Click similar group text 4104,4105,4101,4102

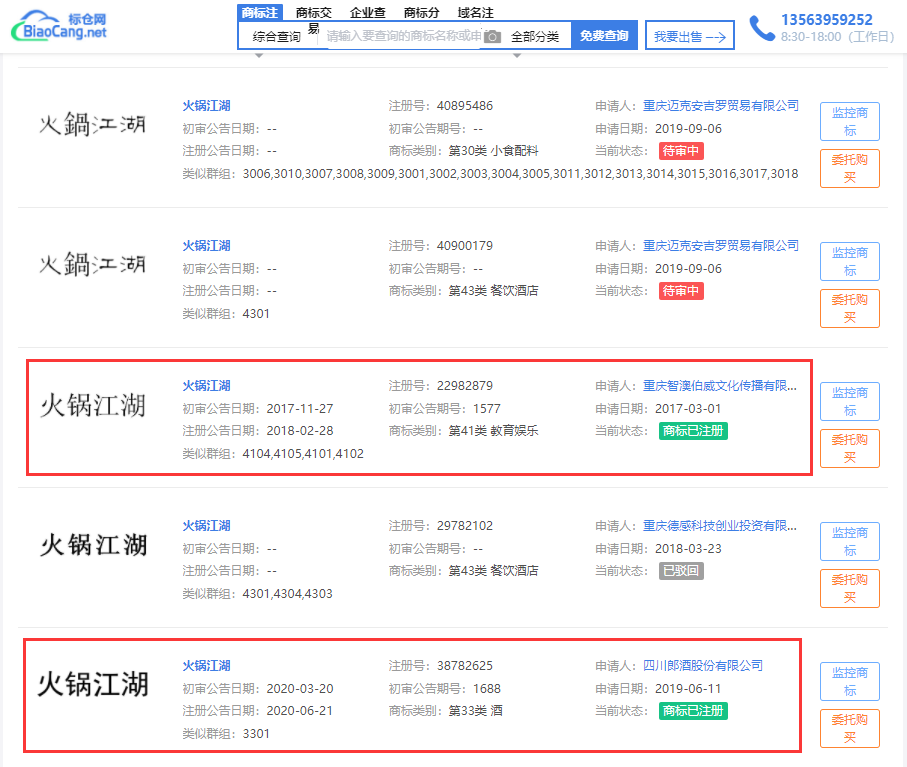coord(303,454)
